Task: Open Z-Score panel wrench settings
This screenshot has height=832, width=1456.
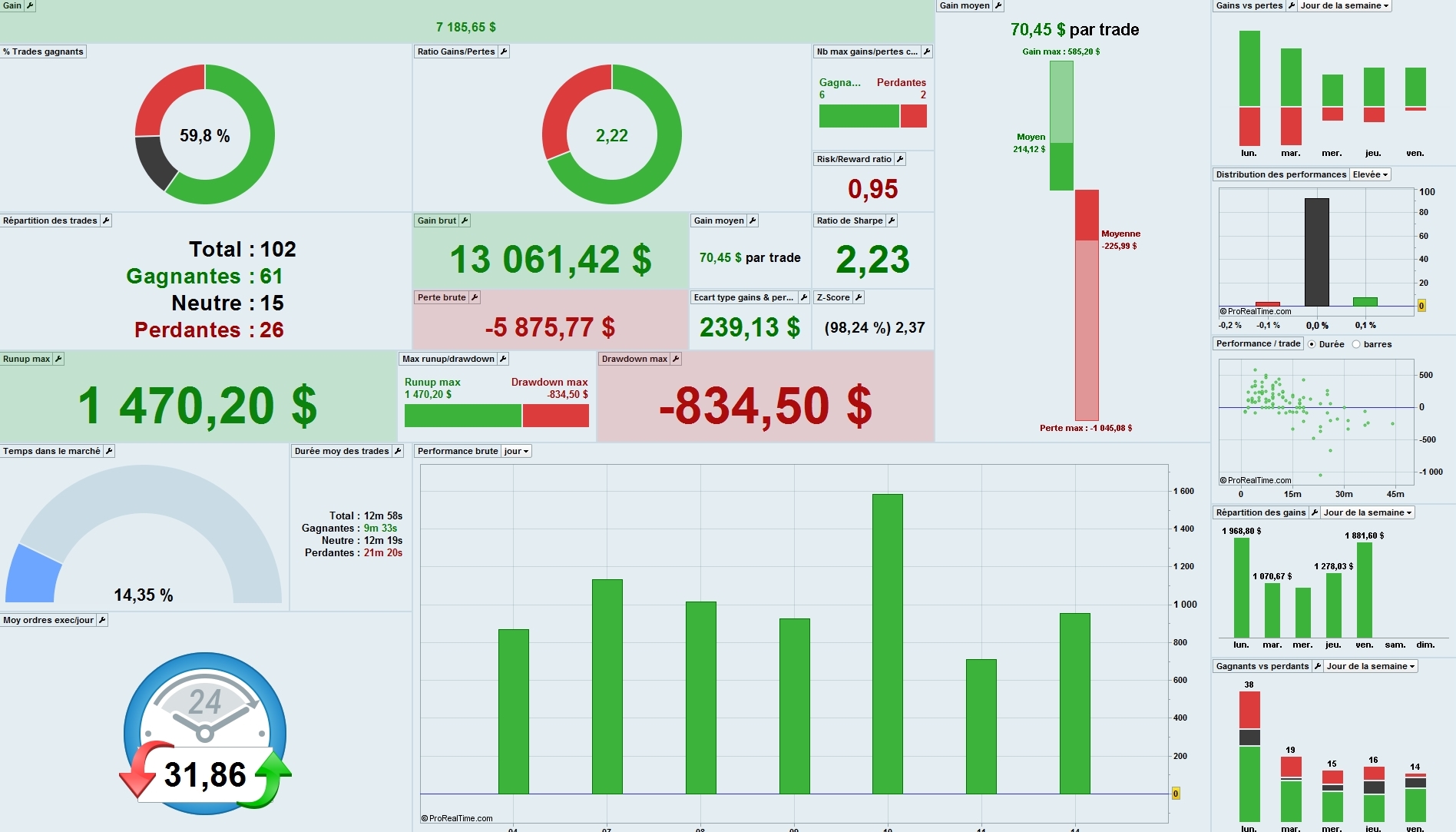Action: [859, 297]
